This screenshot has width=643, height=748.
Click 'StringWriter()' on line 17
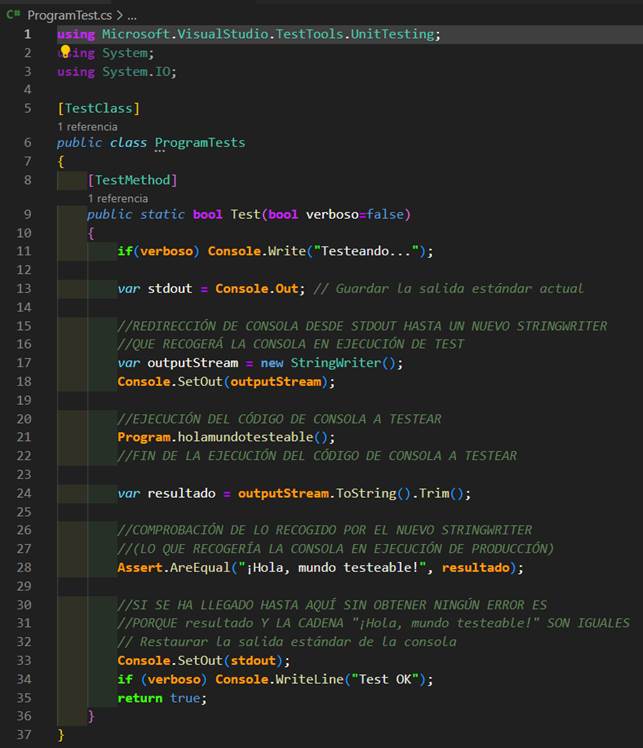pyautogui.click(x=343, y=363)
